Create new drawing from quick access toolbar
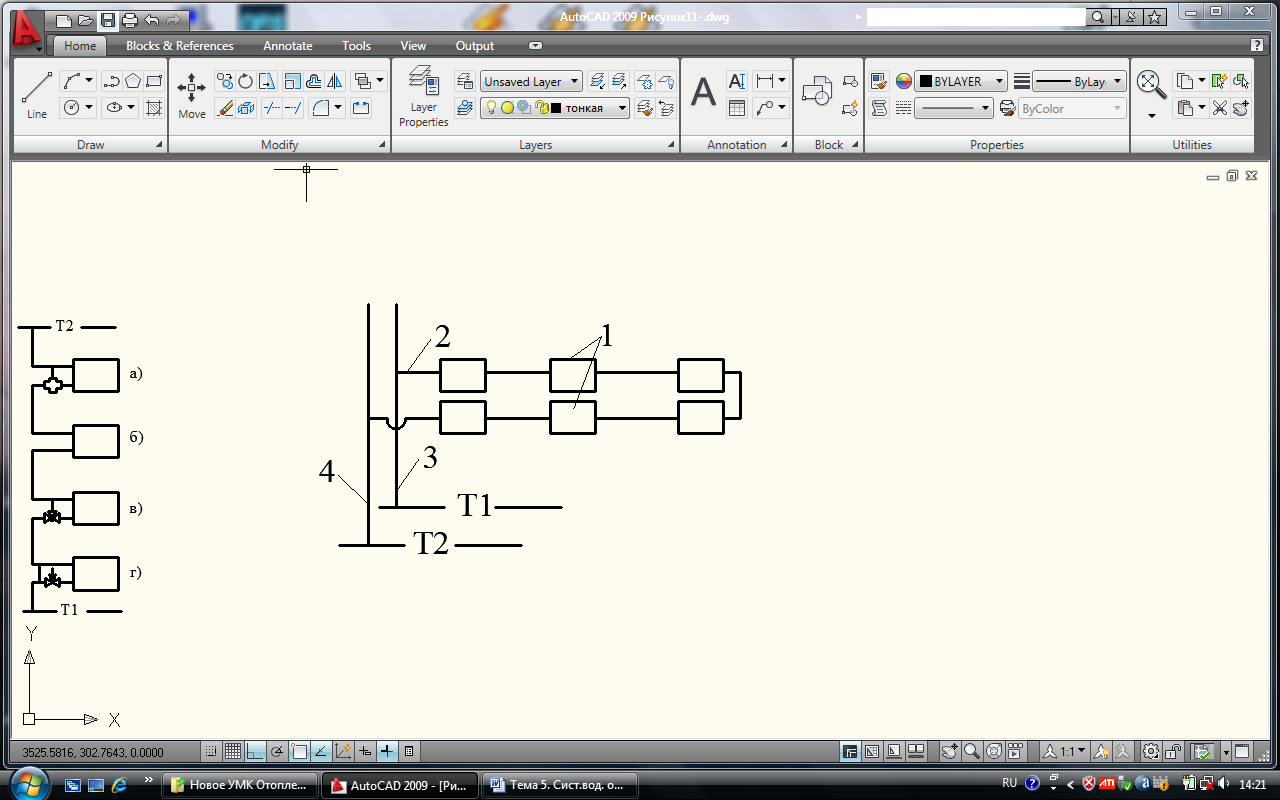This screenshot has width=1280, height=800. pos(64,20)
